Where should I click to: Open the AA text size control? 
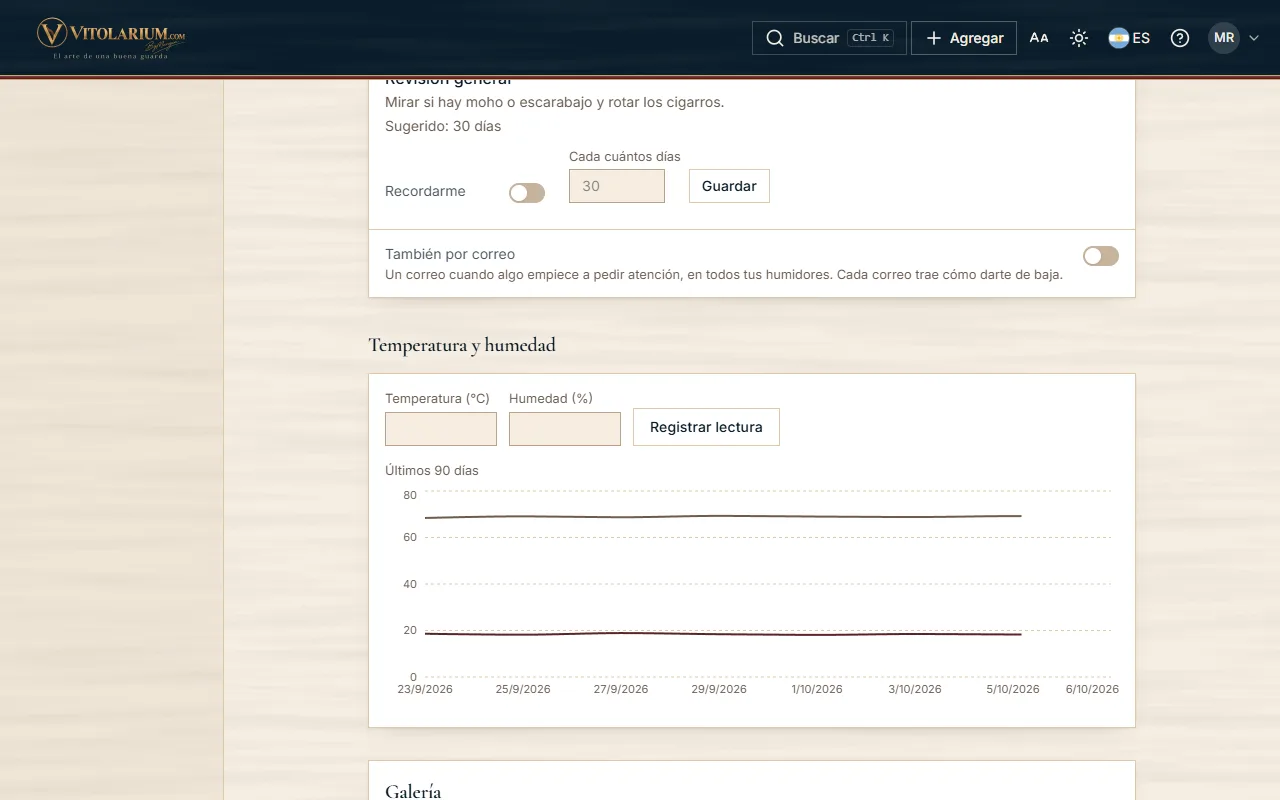click(1039, 38)
